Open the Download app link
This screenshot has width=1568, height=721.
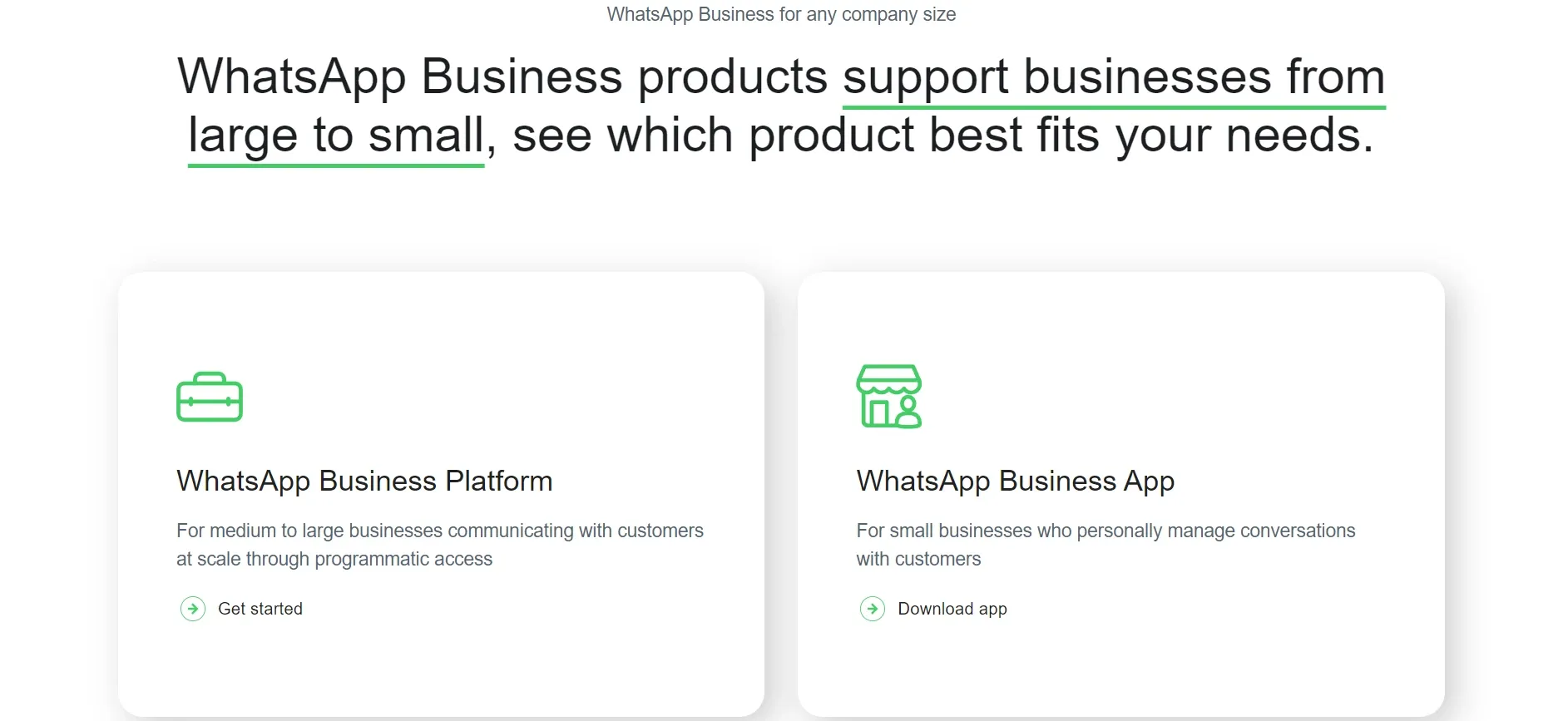coord(952,609)
